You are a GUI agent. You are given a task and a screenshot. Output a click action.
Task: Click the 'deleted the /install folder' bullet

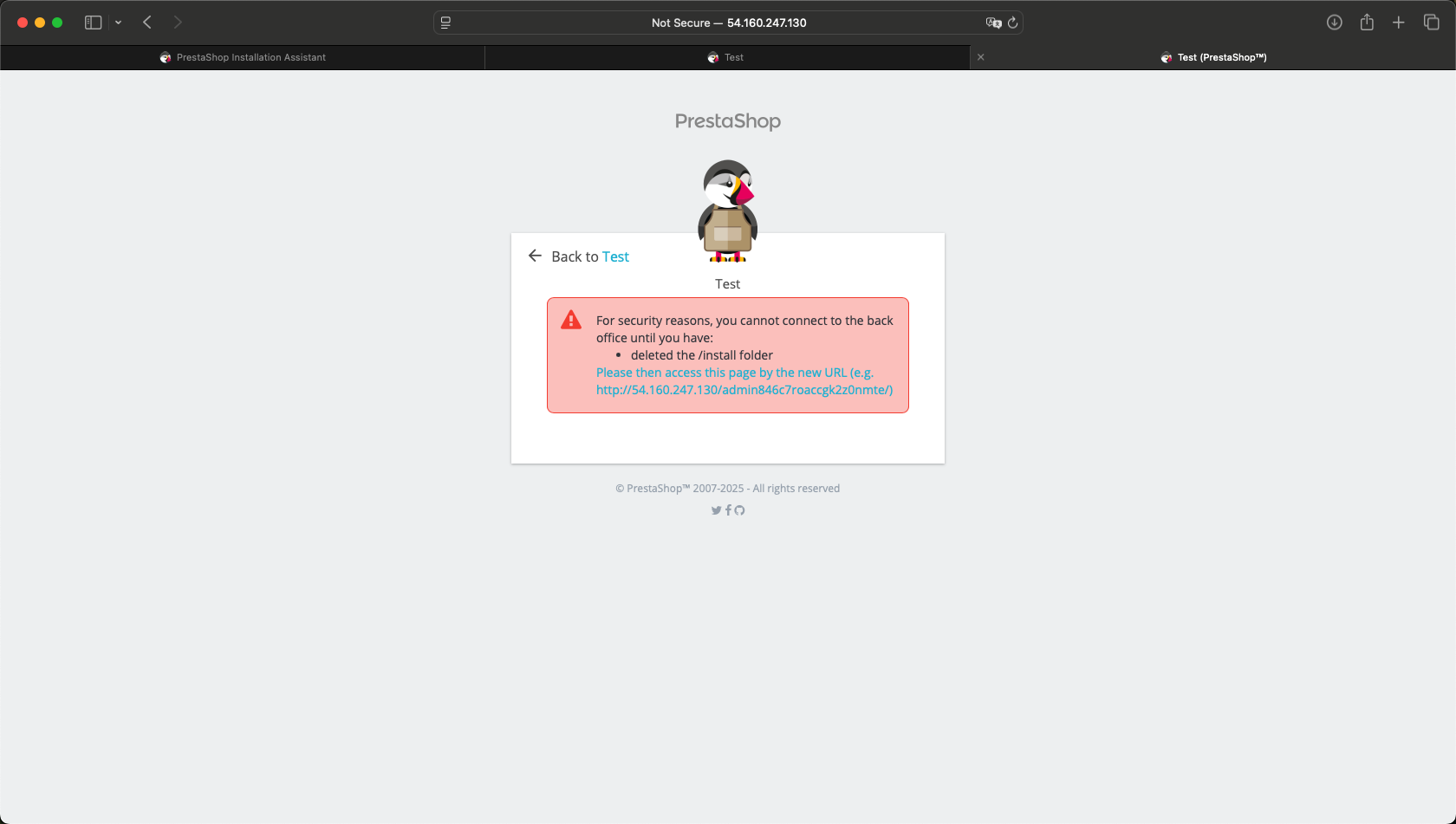pos(701,355)
